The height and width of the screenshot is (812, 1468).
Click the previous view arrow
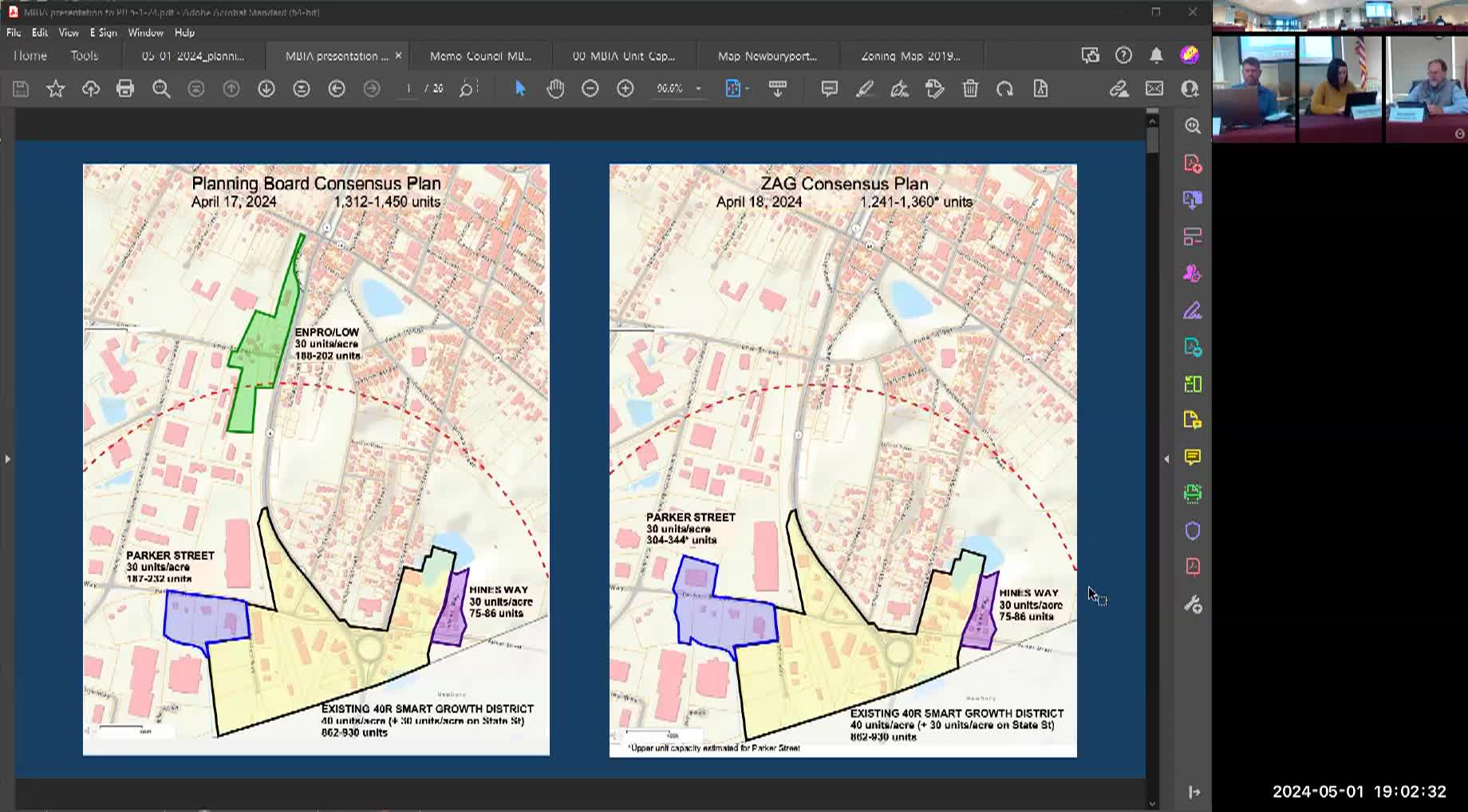337,89
